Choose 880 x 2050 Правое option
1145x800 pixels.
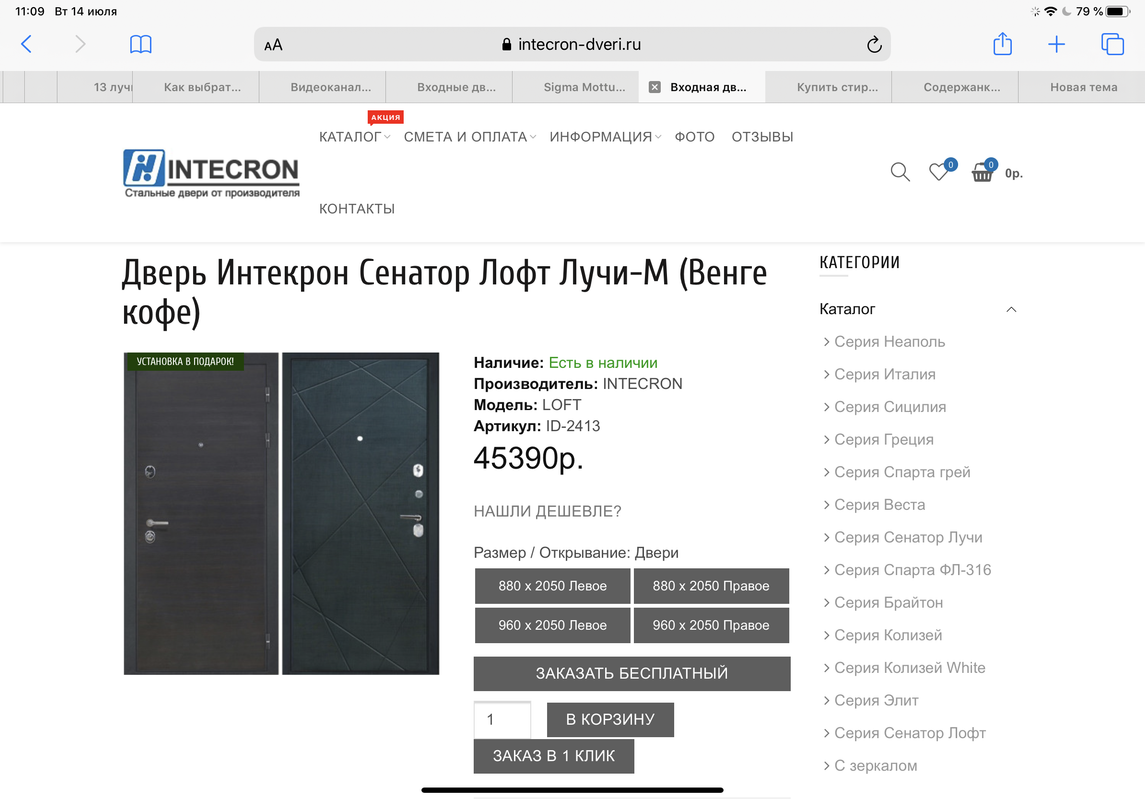(x=711, y=586)
